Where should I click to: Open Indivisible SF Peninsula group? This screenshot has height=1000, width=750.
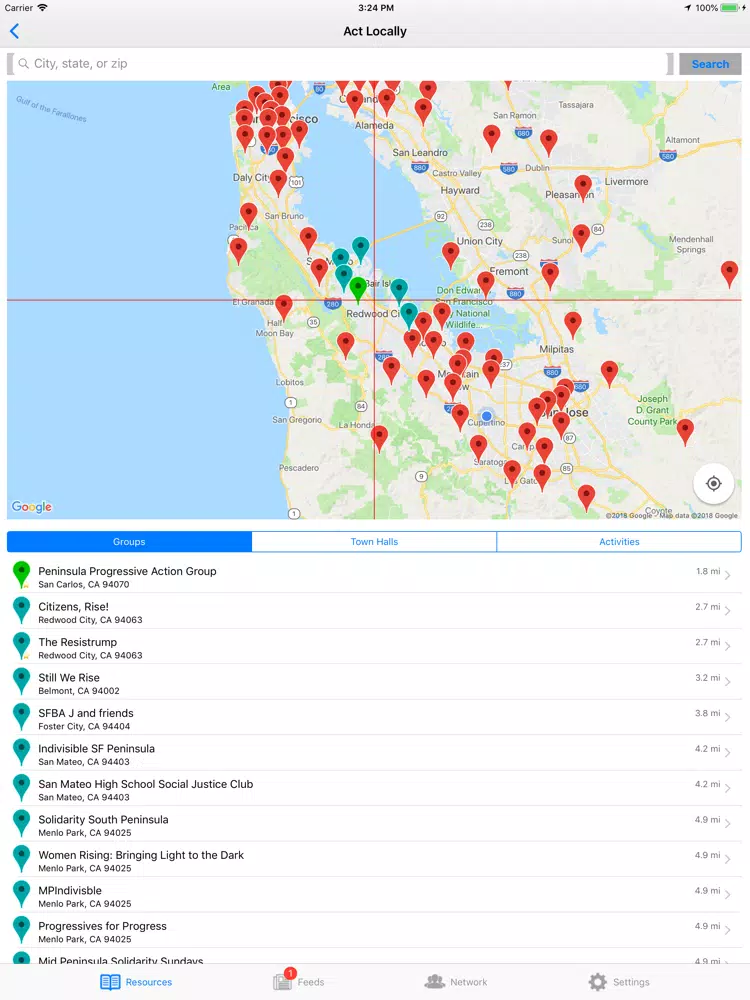pos(374,754)
